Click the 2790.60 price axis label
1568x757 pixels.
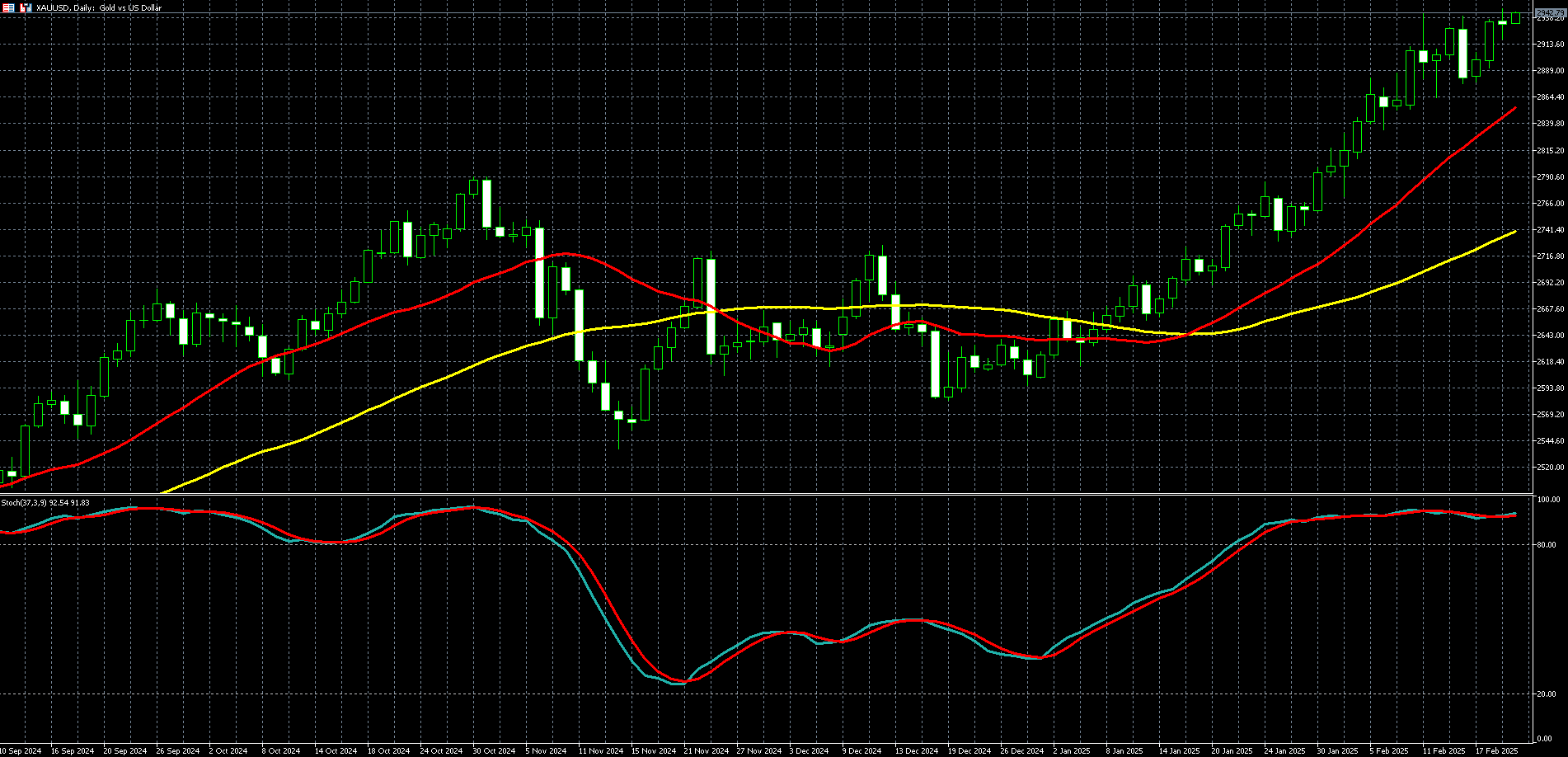(1550, 177)
